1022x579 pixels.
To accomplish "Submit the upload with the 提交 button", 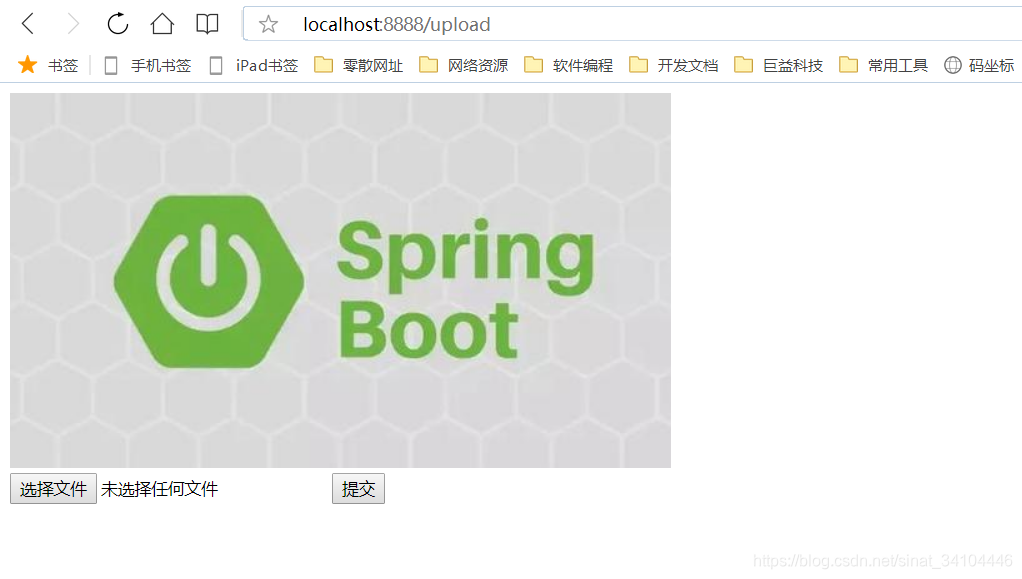I will point(358,488).
